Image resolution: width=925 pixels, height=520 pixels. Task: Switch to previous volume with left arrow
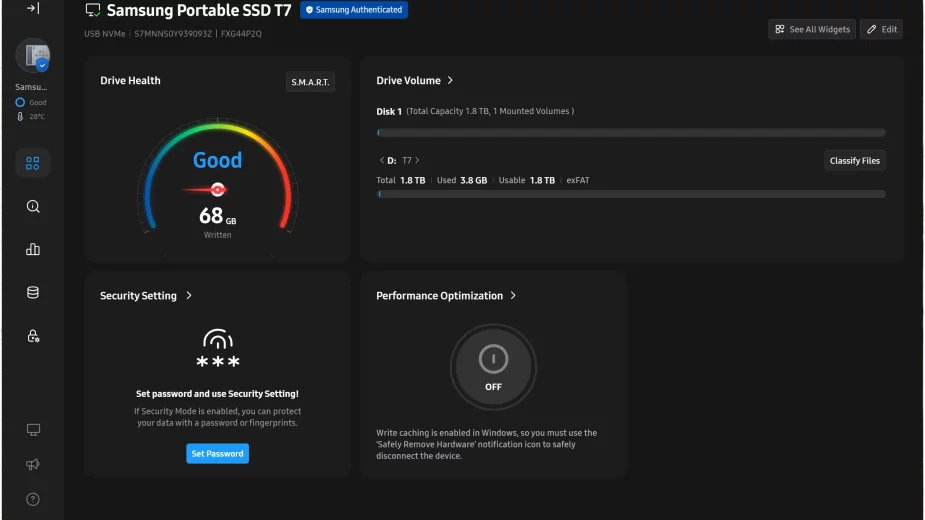tap(381, 160)
